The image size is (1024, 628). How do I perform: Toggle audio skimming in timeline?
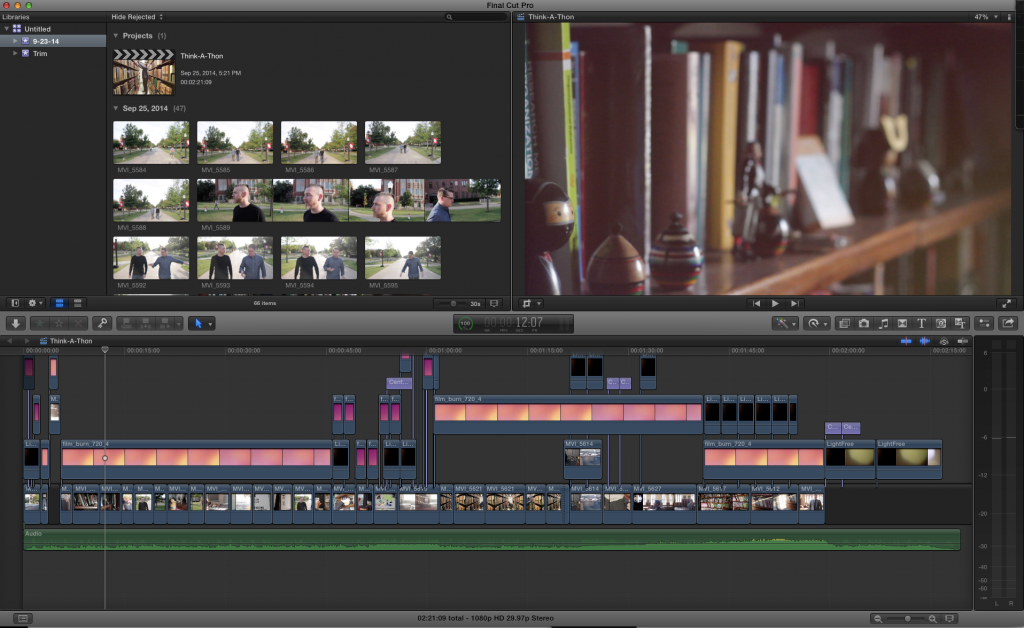click(x=925, y=341)
